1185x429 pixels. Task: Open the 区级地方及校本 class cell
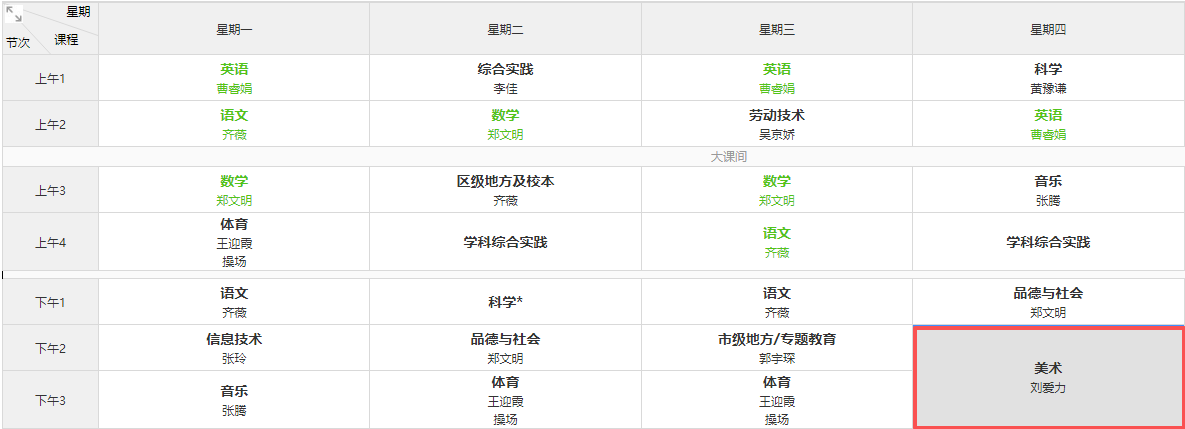505,190
